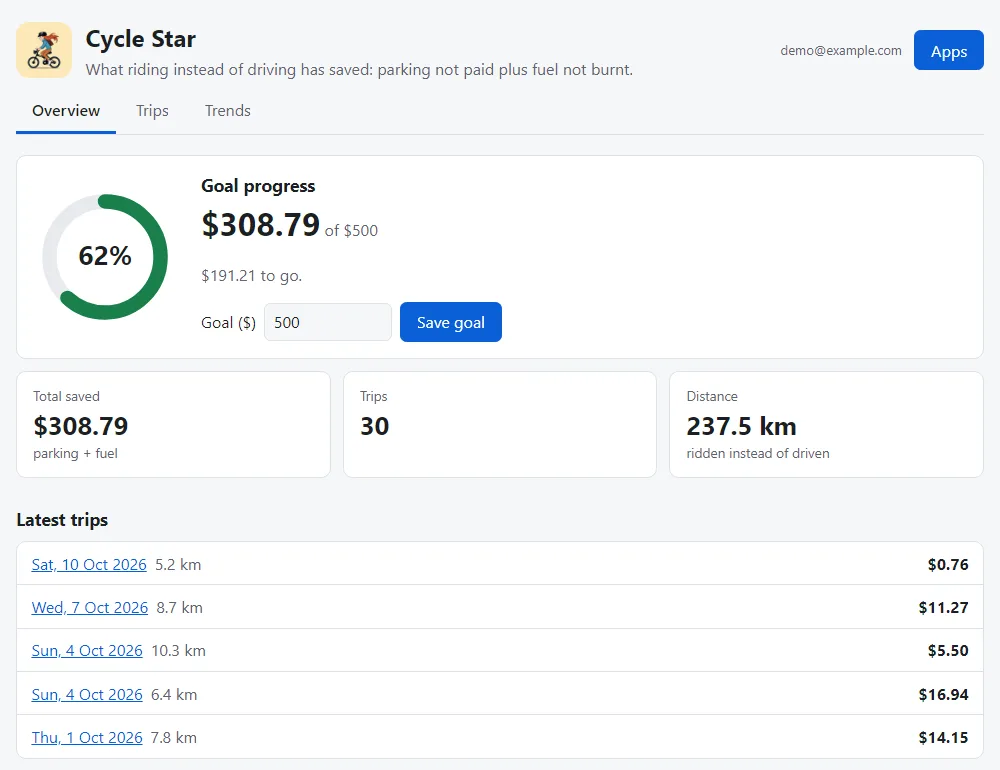
Task: Click the $0.76 trip saving value
Action: 948,565
